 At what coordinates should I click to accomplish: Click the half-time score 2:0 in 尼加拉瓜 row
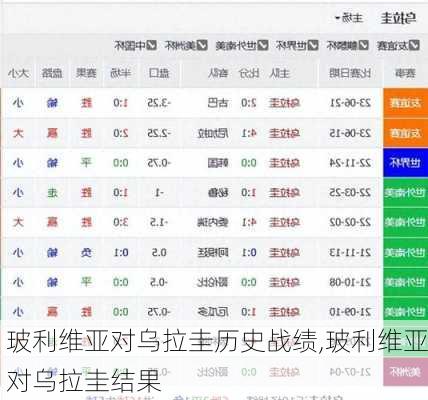121,133
